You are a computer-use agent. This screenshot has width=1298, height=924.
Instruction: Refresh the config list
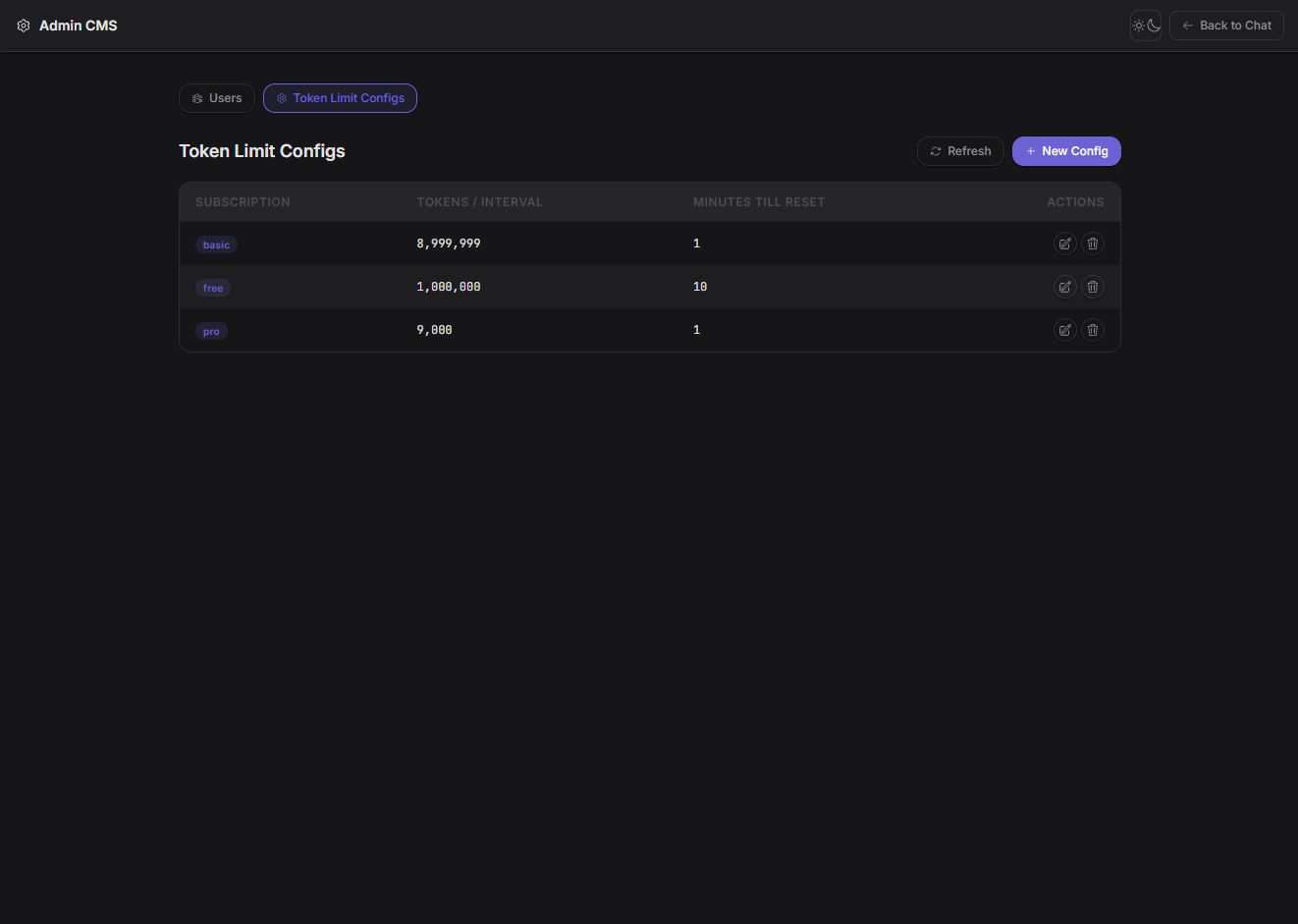960,151
